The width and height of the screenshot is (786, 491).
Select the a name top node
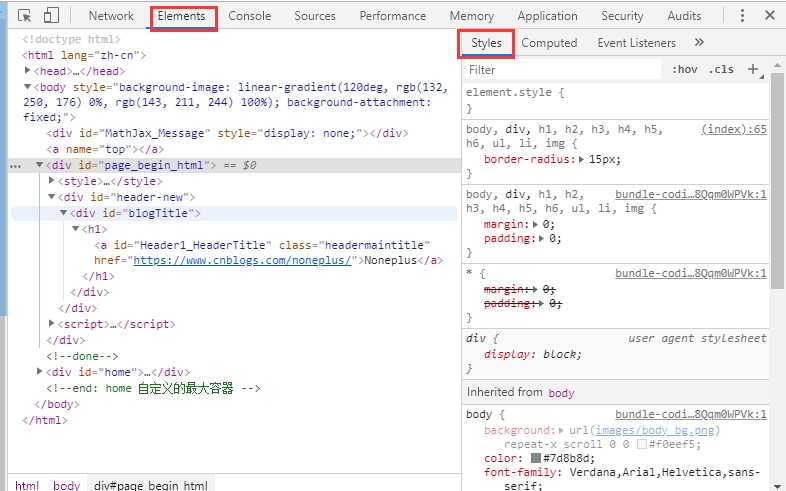[105, 149]
